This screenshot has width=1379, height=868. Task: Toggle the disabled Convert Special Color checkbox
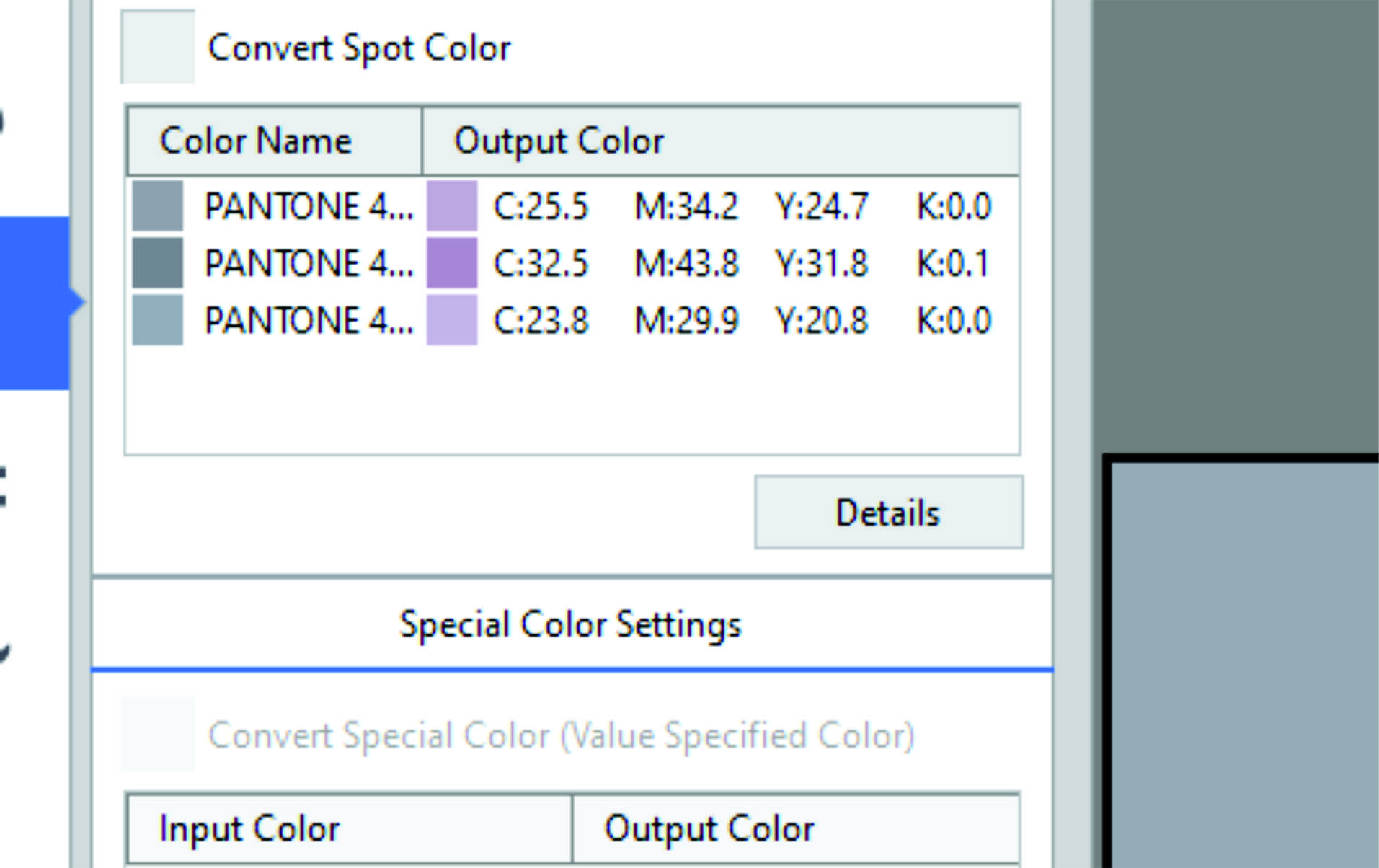click(x=158, y=735)
